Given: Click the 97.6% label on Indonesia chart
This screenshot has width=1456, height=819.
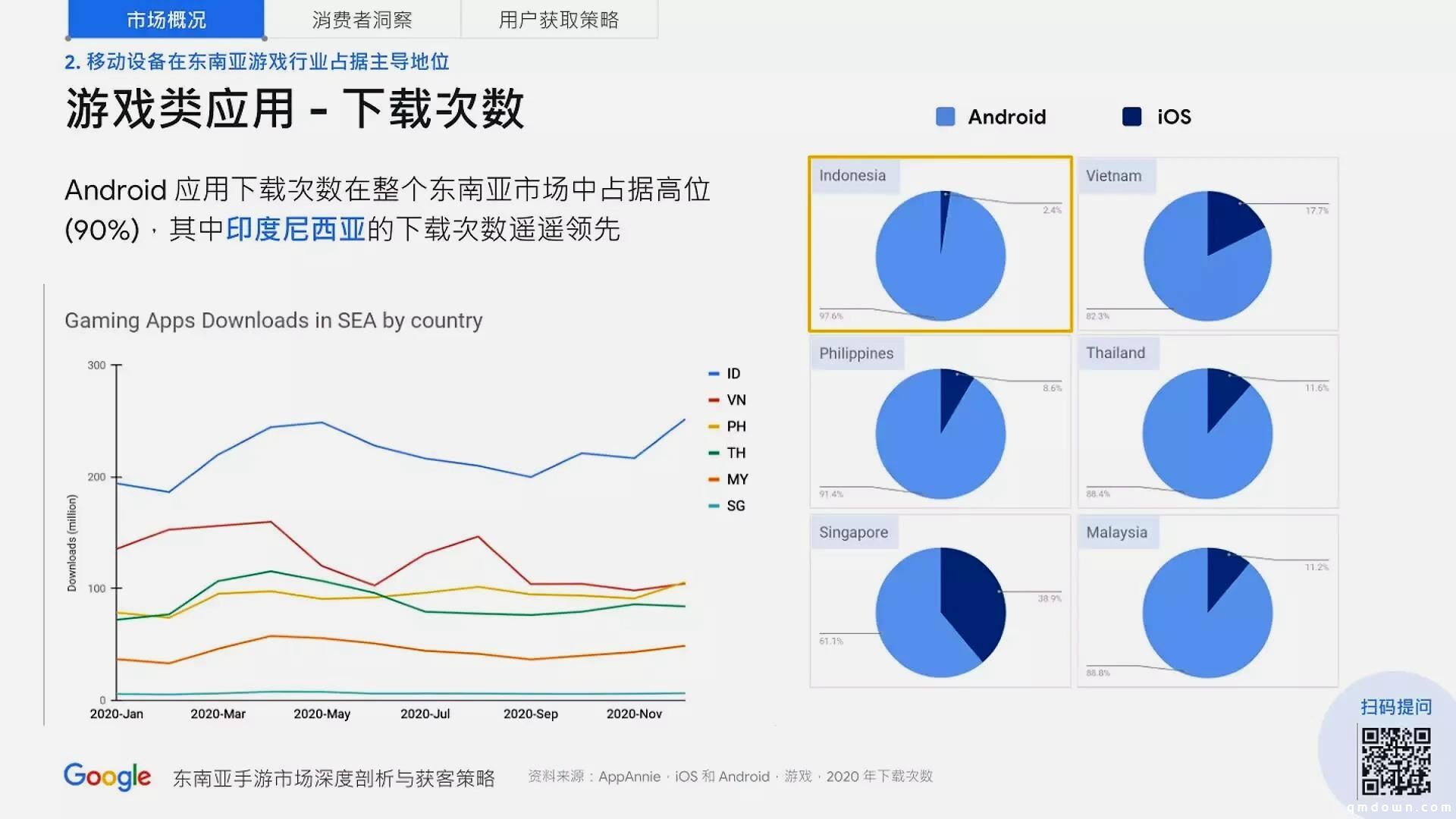Looking at the screenshot, I should (831, 316).
